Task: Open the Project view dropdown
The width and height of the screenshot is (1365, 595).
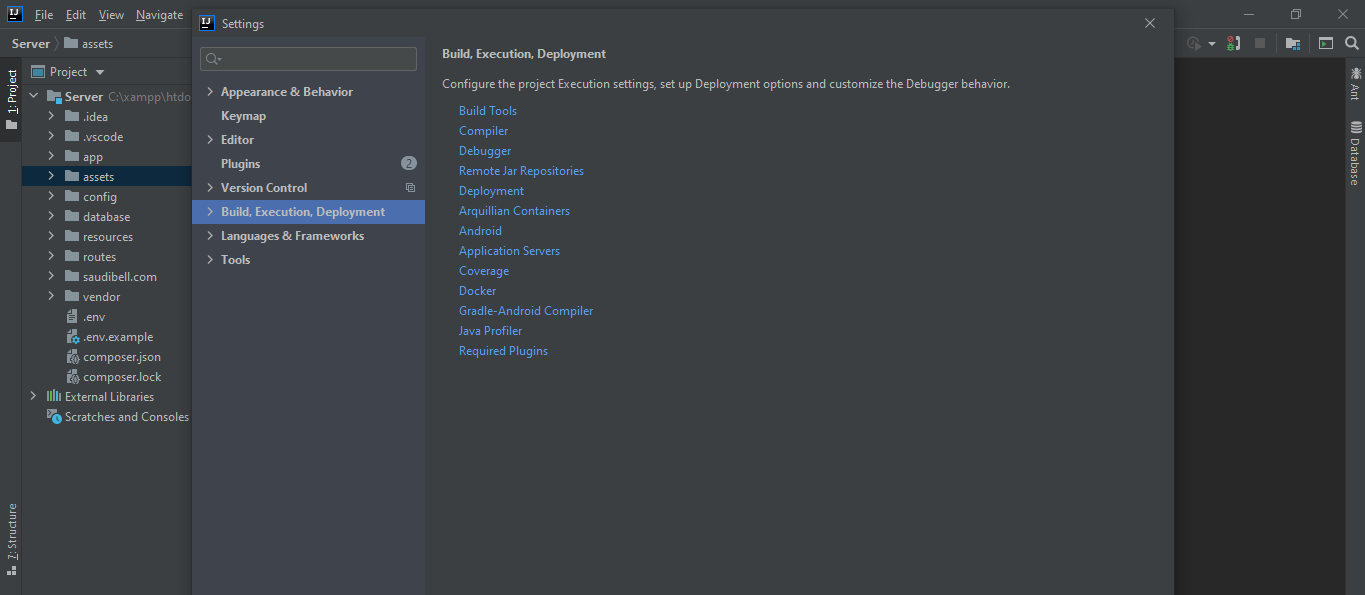Action: 100,72
